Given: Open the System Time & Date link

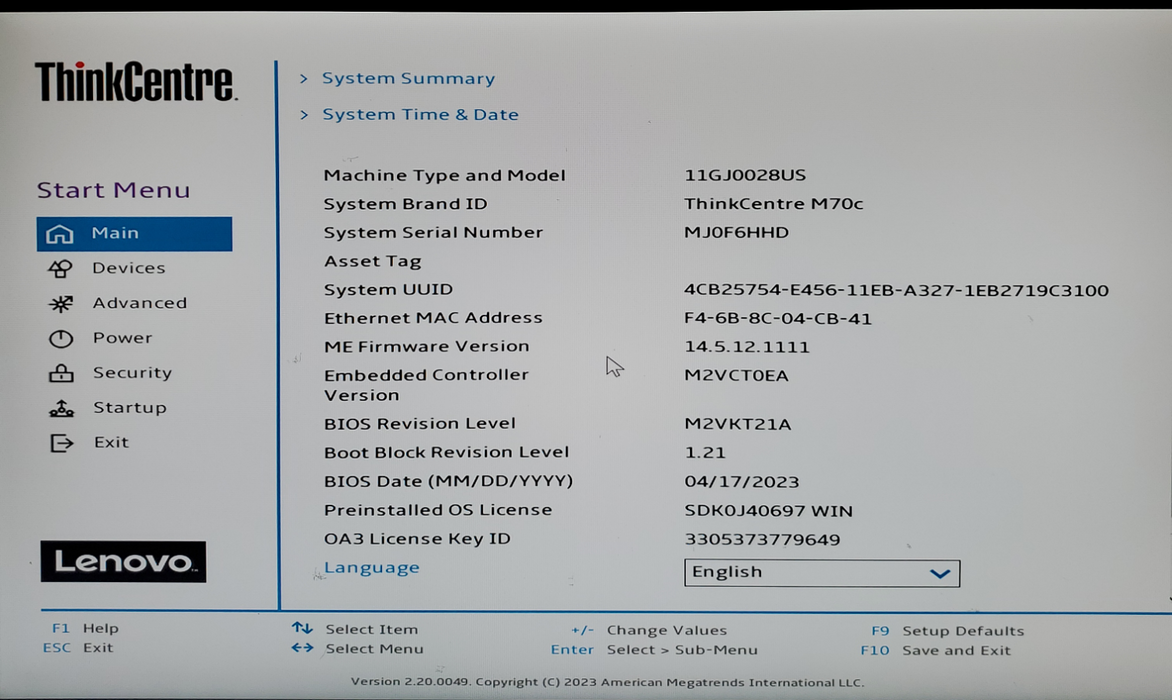Looking at the screenshot, I should (420, 114).
